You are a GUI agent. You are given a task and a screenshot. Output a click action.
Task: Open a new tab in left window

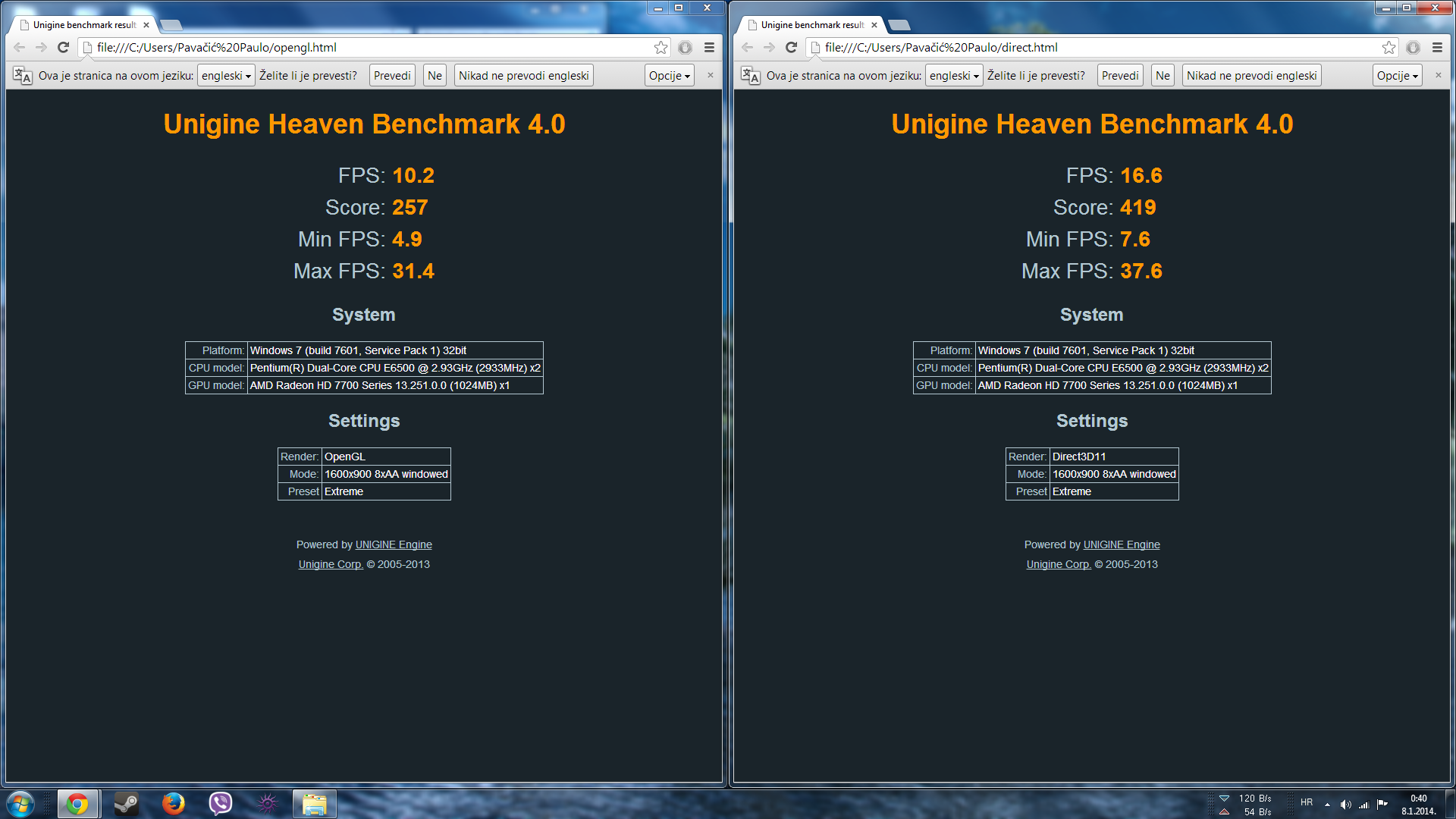[x=171, y=25]
